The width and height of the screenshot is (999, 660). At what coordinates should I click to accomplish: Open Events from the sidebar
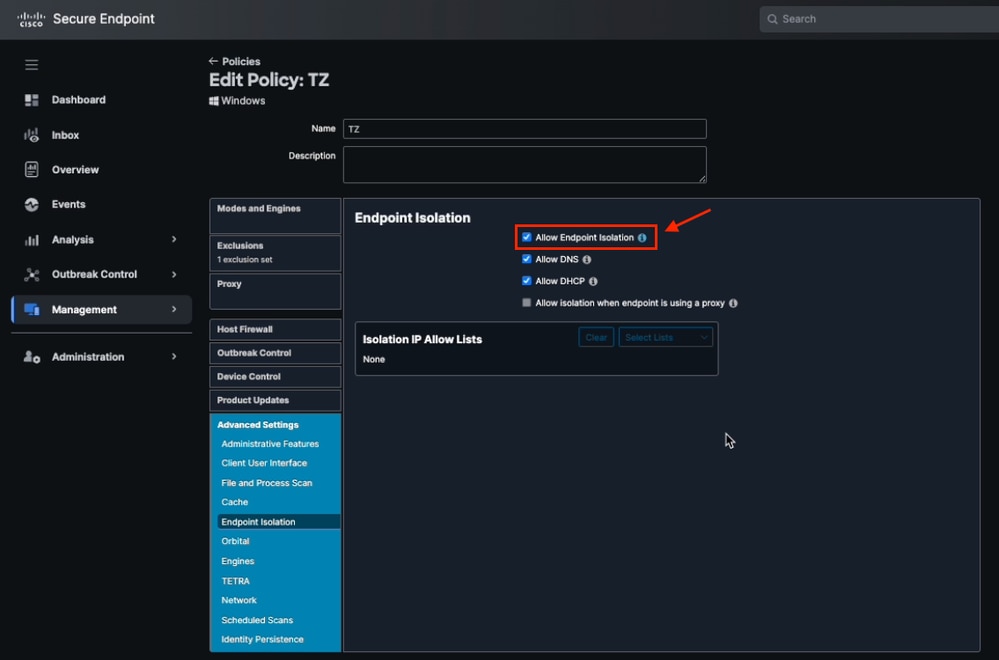click(68, 204)
